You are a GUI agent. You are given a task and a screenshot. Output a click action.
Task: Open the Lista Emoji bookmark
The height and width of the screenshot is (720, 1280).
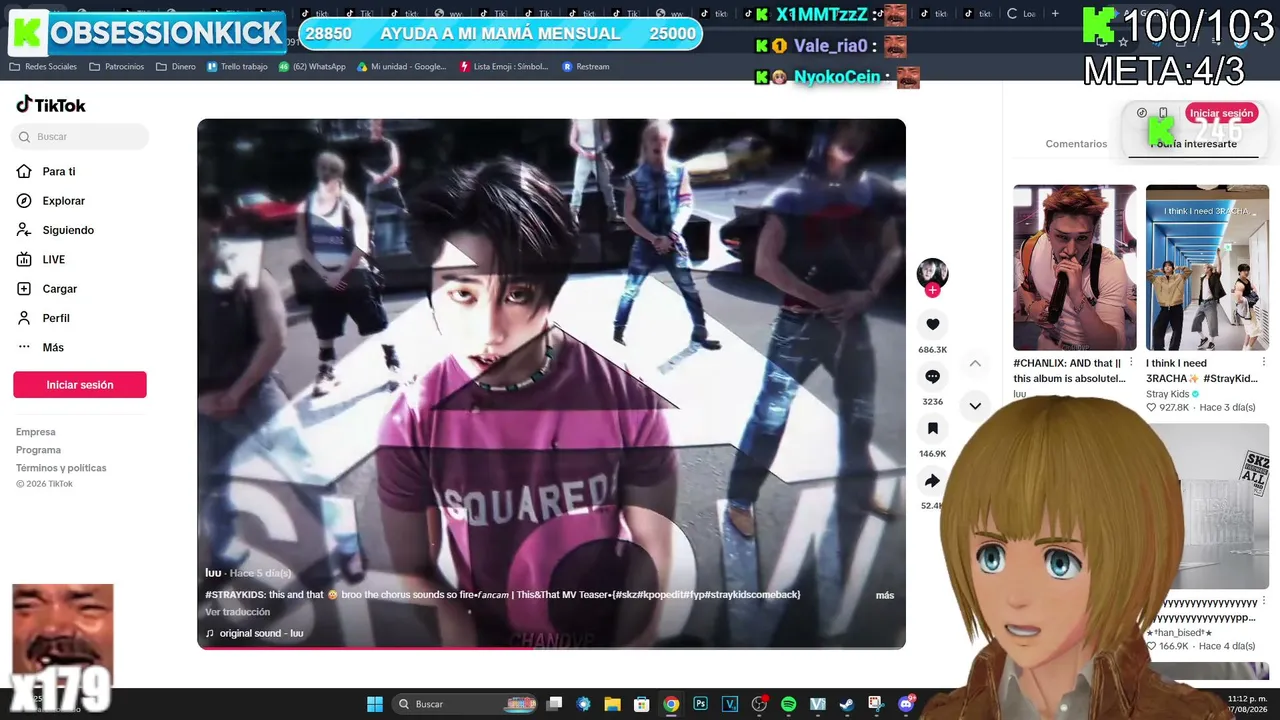pos(504,67)
